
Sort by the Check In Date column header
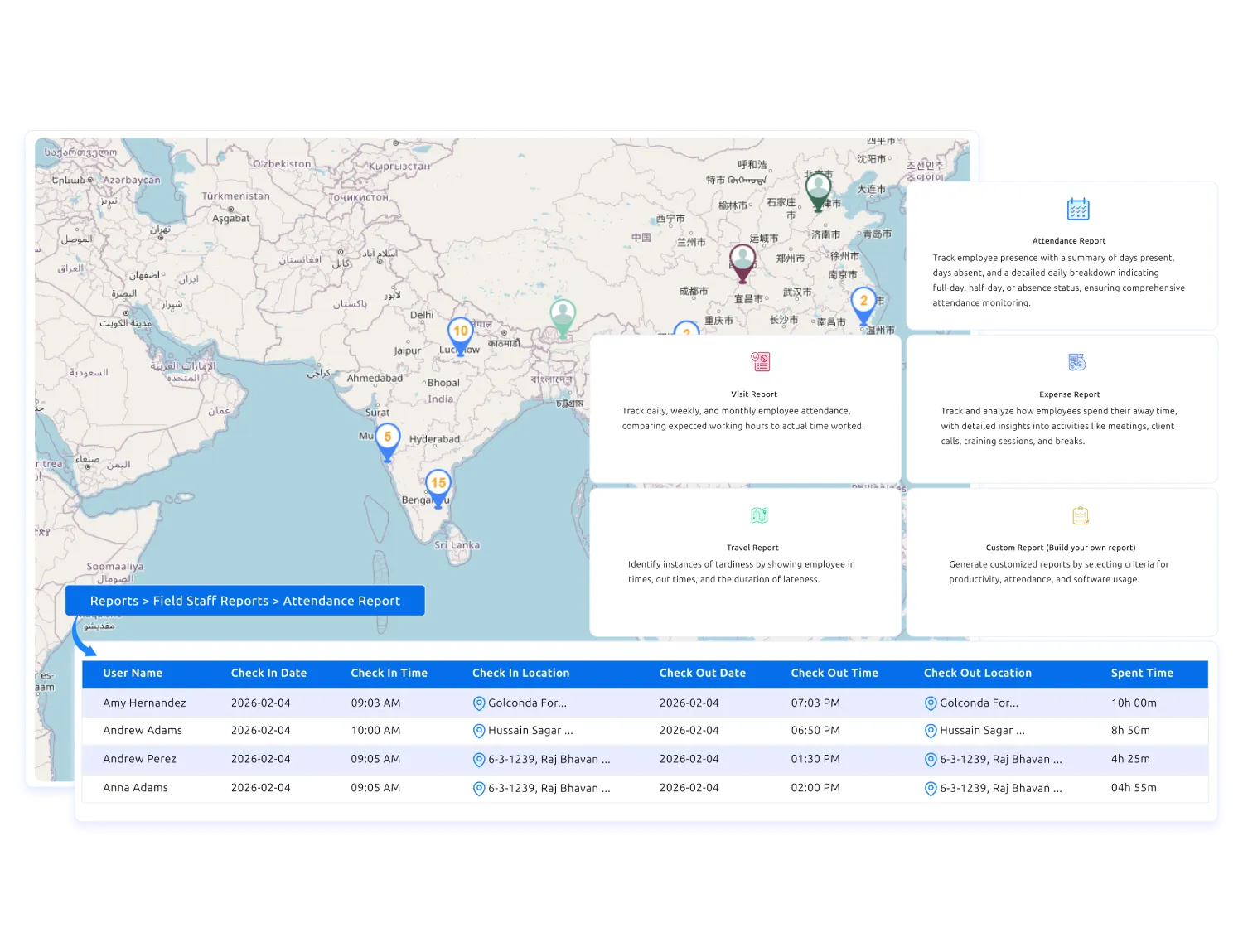pyautogui.click(x=268, y=673)
